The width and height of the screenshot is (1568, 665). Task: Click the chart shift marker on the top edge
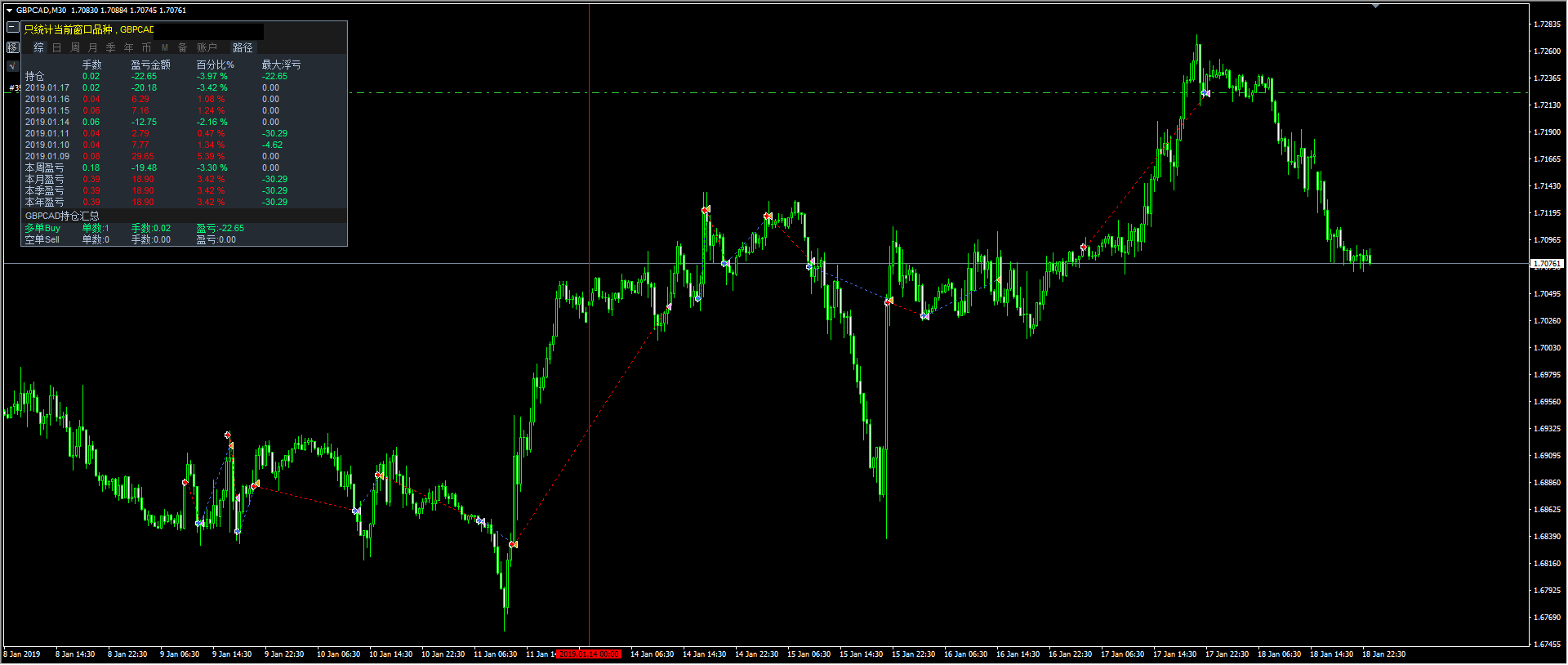point(1375,6)
